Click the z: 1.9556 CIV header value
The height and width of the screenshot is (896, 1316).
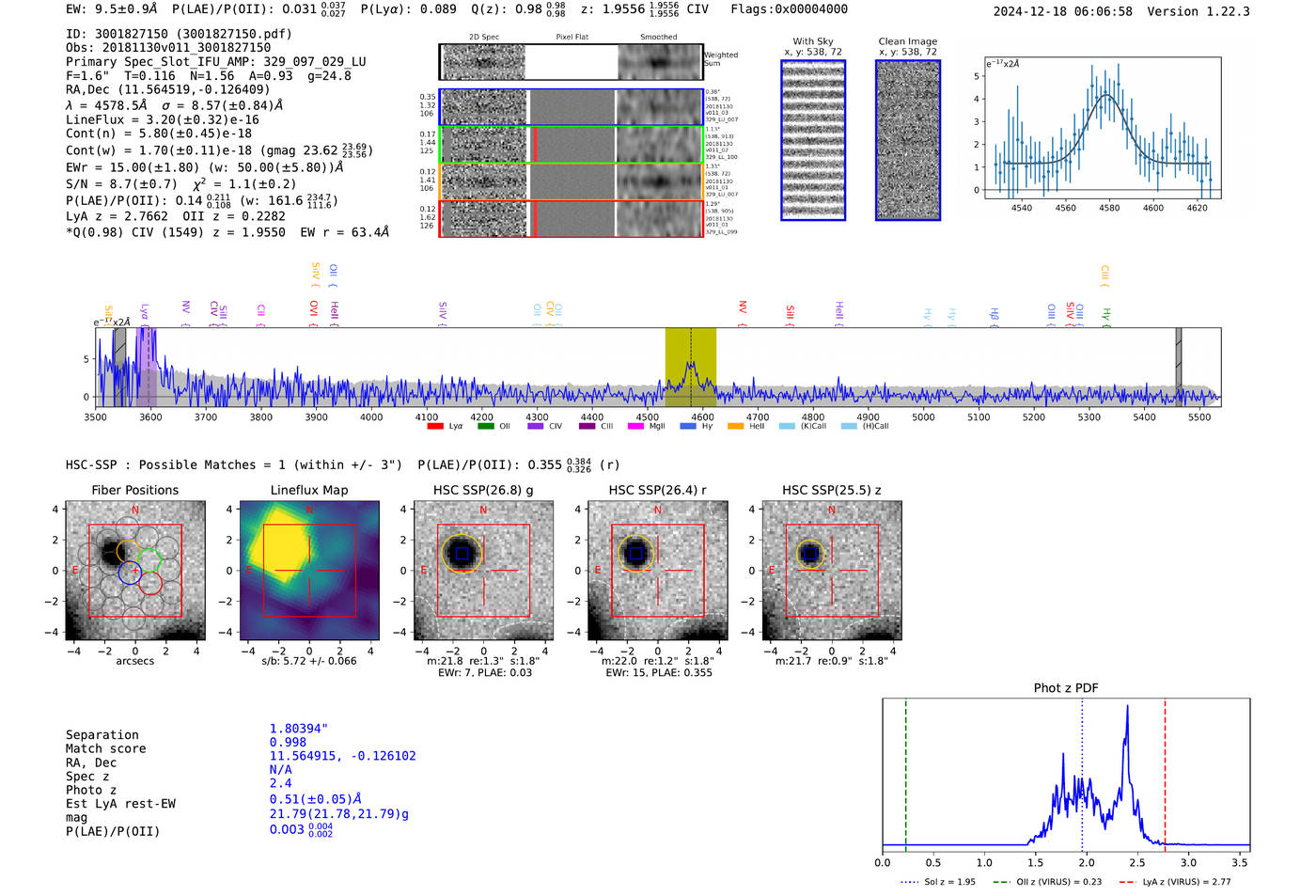point(645,9)
